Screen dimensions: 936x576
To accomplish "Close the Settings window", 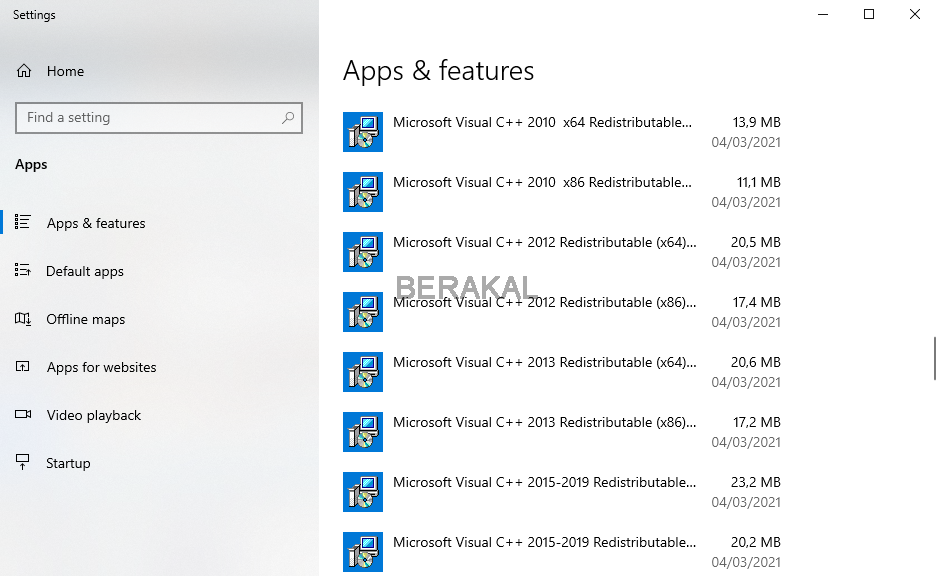I will [915, 14].
